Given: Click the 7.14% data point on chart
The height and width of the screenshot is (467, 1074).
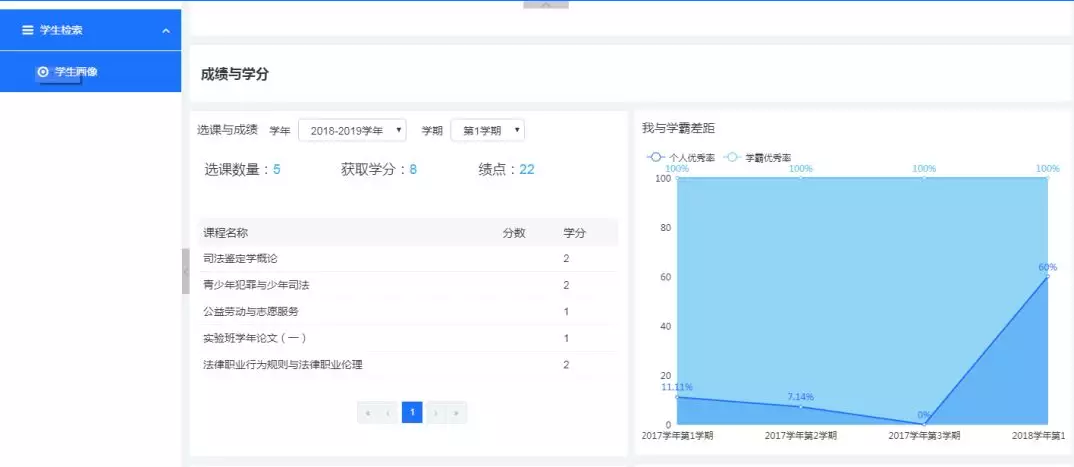Looking at the screenshot, I should click(x=801, y=407).
